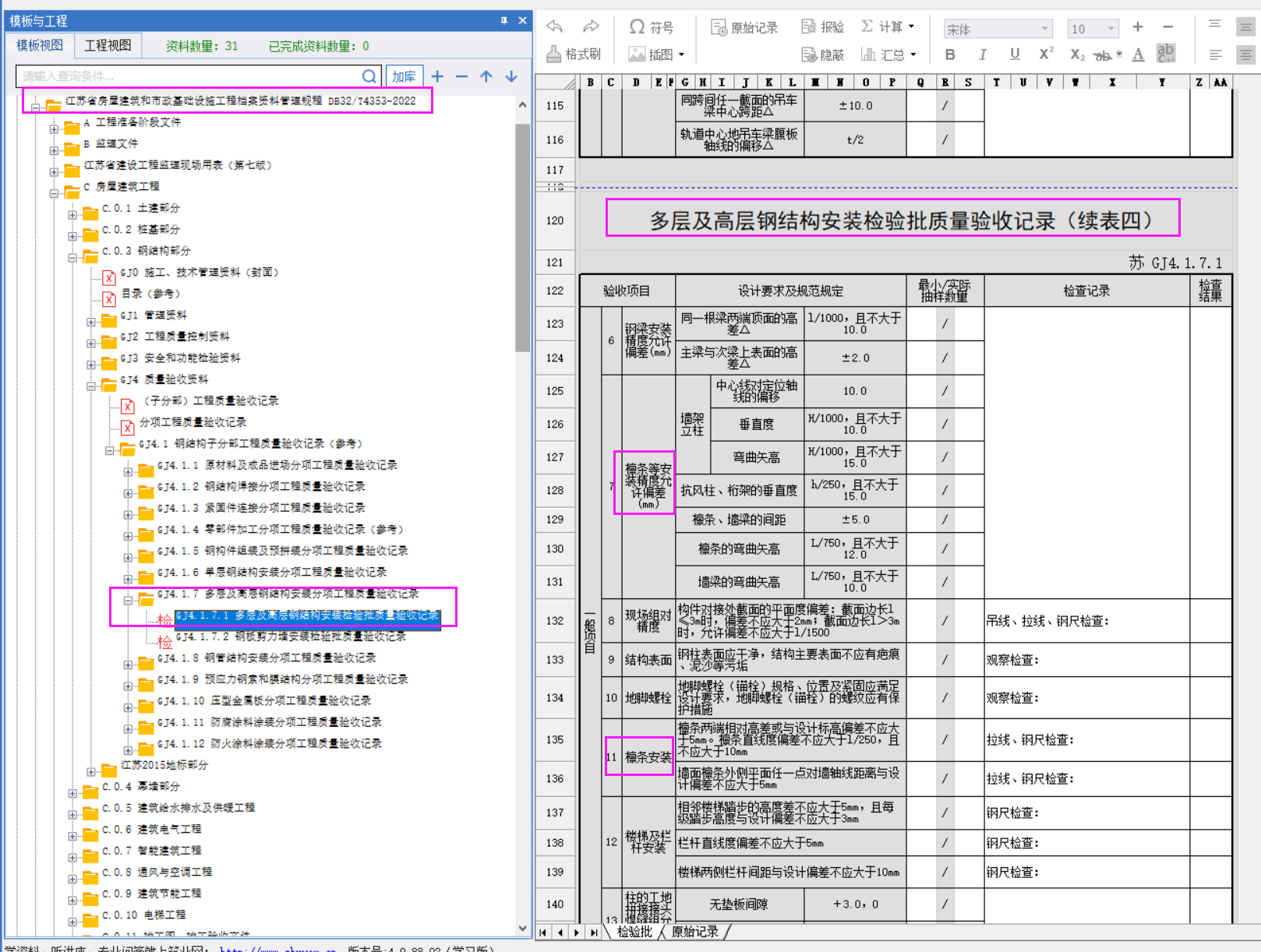Switch to the 工程视图 tab

pos(108,46)
